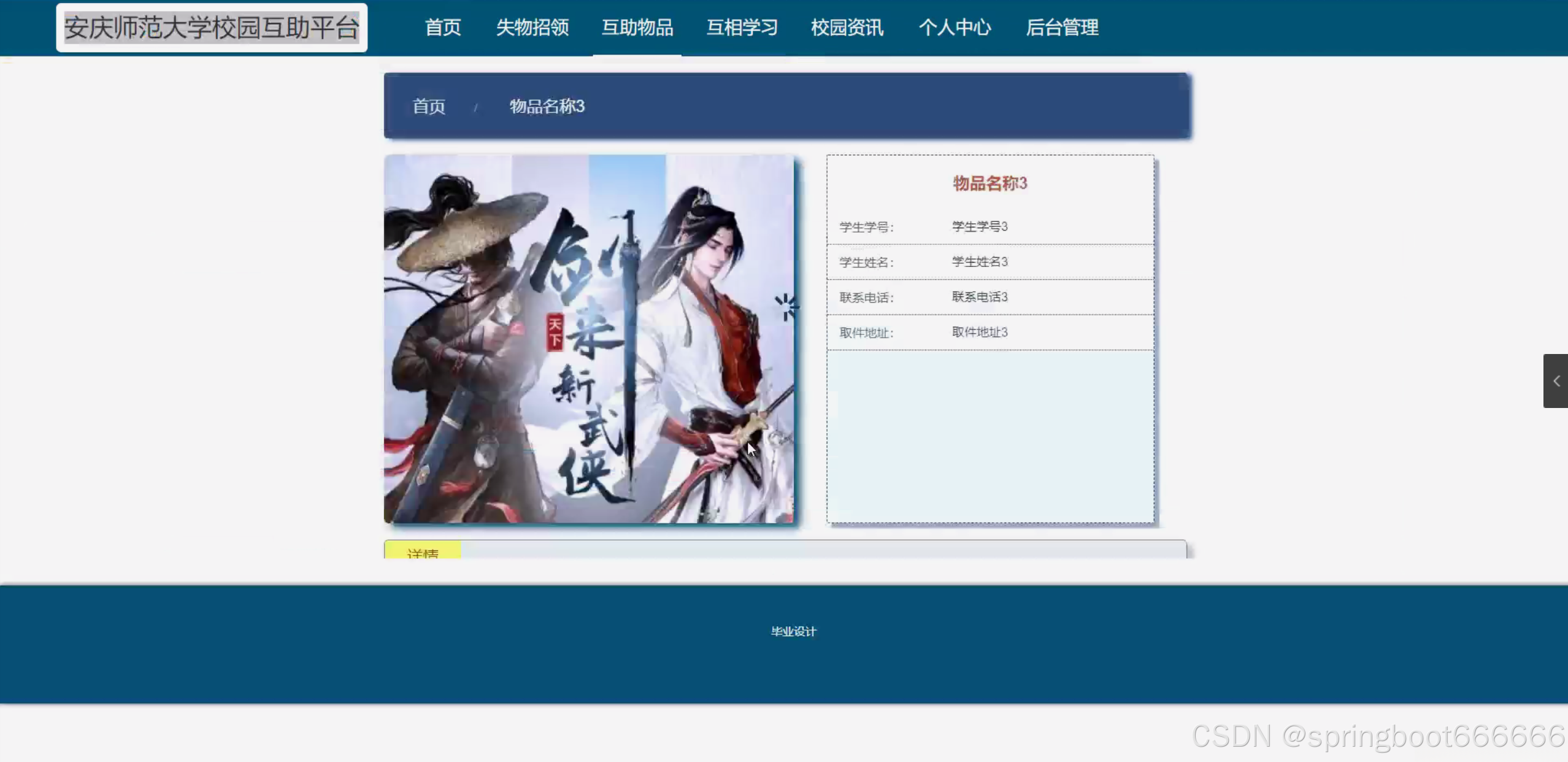Viewport: 1568px width, 762px height.
Task: Click the 物品名称3 heading in the info card
Action: coord(990,183)
